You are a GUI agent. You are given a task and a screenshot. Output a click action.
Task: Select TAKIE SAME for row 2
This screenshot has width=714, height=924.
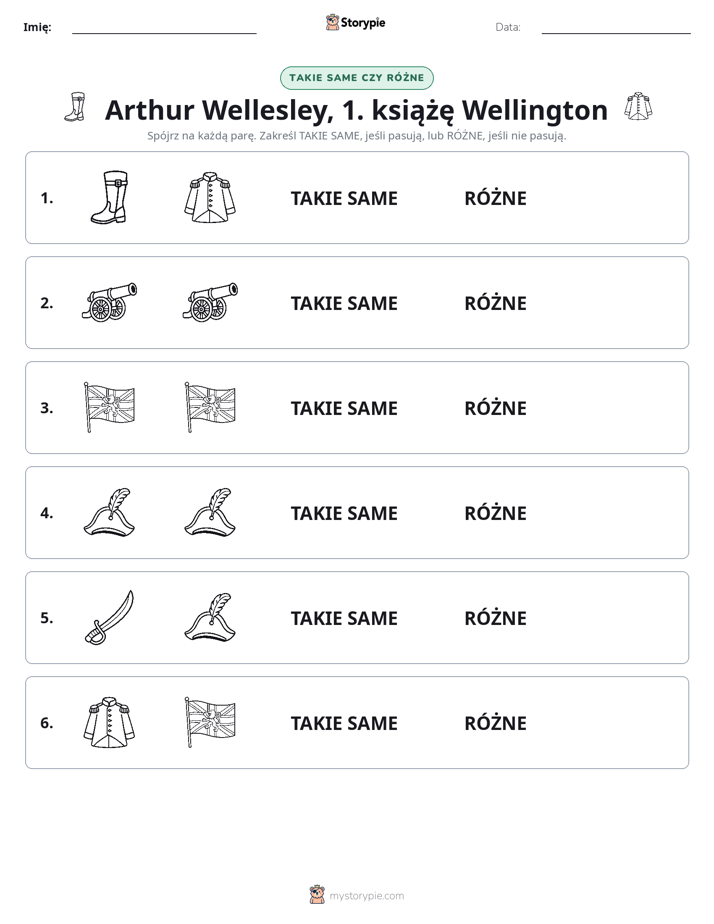344,303
